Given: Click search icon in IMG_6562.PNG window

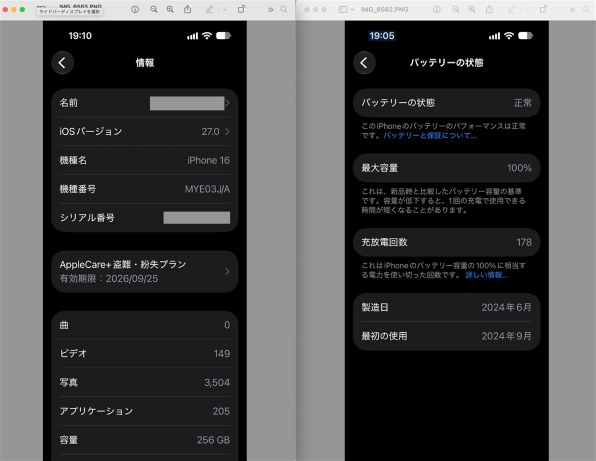Looking at the screenshot, I should click(x=586, y=10).
